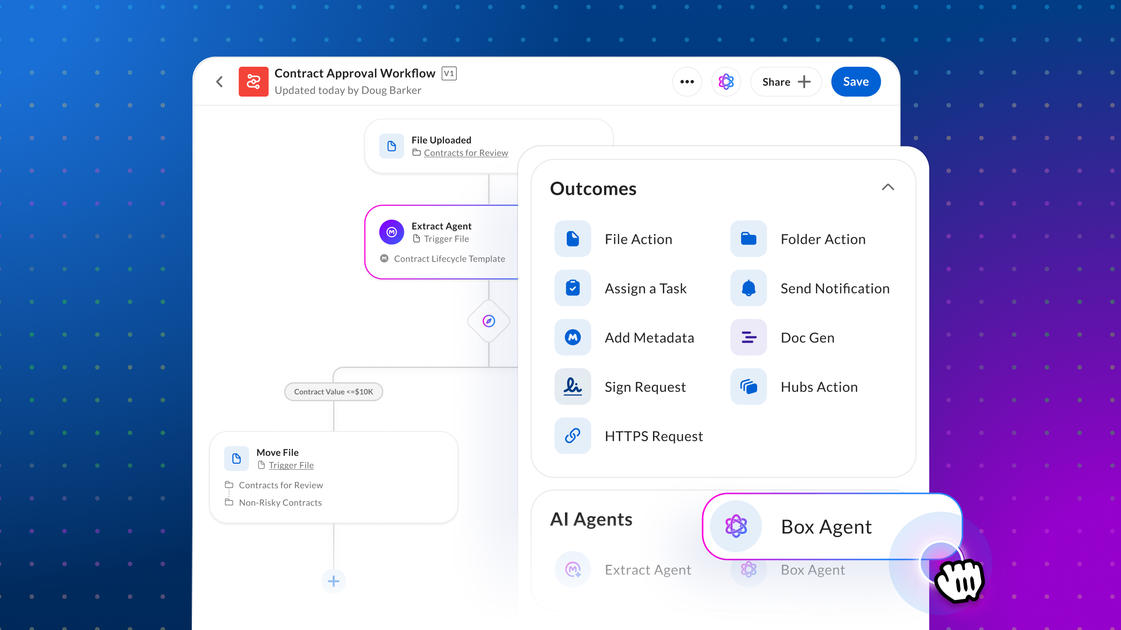
Task: Choose the Doc Gen label
Action: click(x=807, y=338)
